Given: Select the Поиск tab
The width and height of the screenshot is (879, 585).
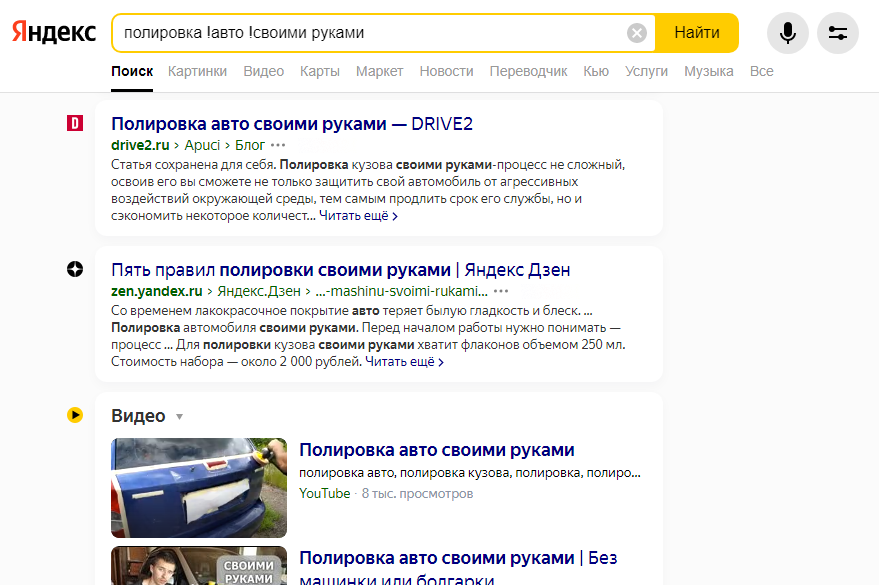Looking at the screenshot, I should point(132,71).
